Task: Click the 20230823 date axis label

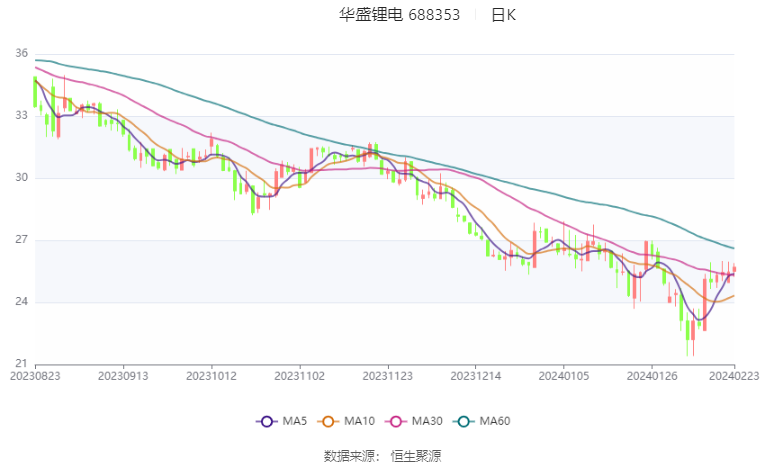Action: [35, 376]
